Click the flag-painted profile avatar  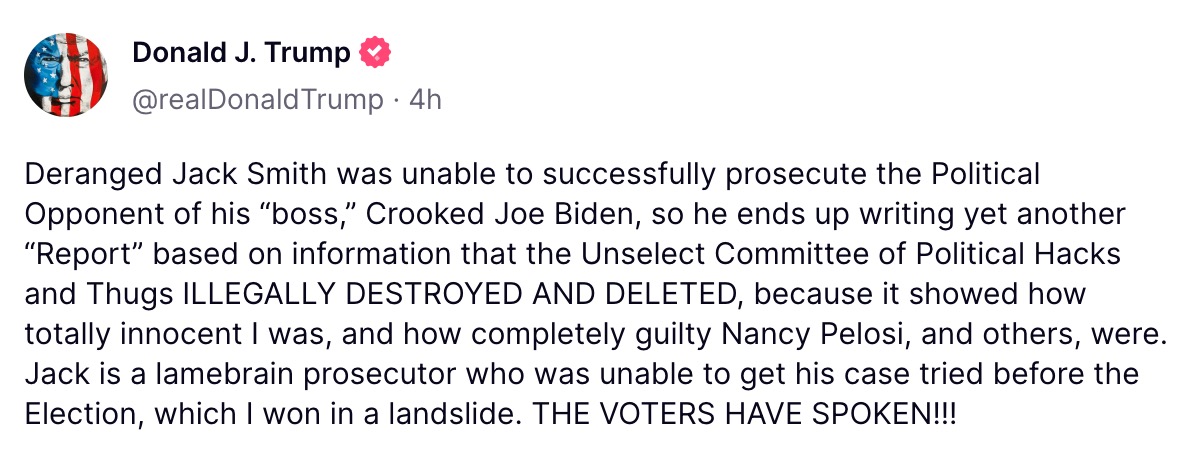66,75
